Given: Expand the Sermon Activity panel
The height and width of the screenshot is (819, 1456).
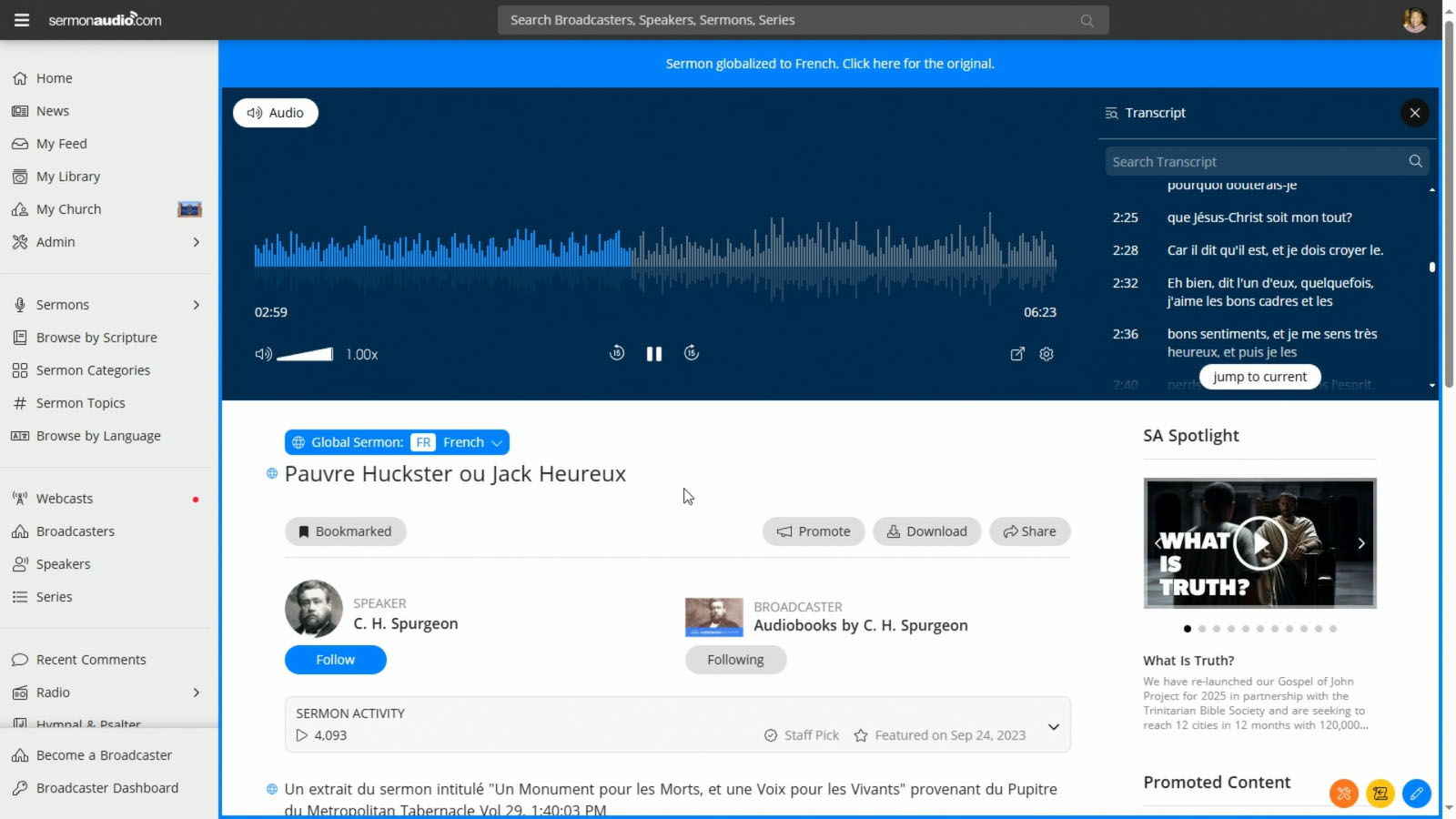Looking at the screenshot, I should 1053,726.
